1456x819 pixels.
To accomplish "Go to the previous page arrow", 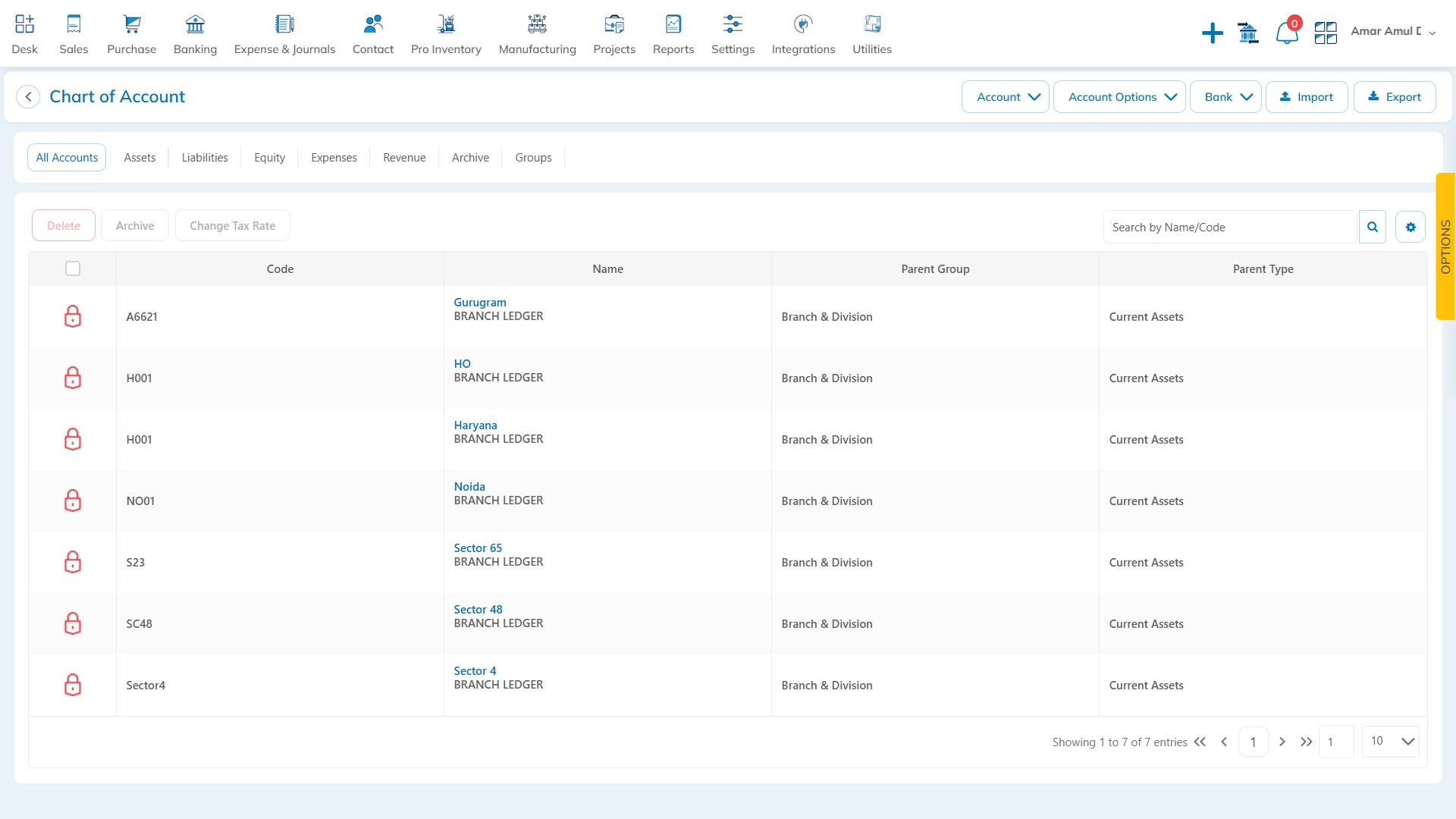I will (x=1224, y=742).
